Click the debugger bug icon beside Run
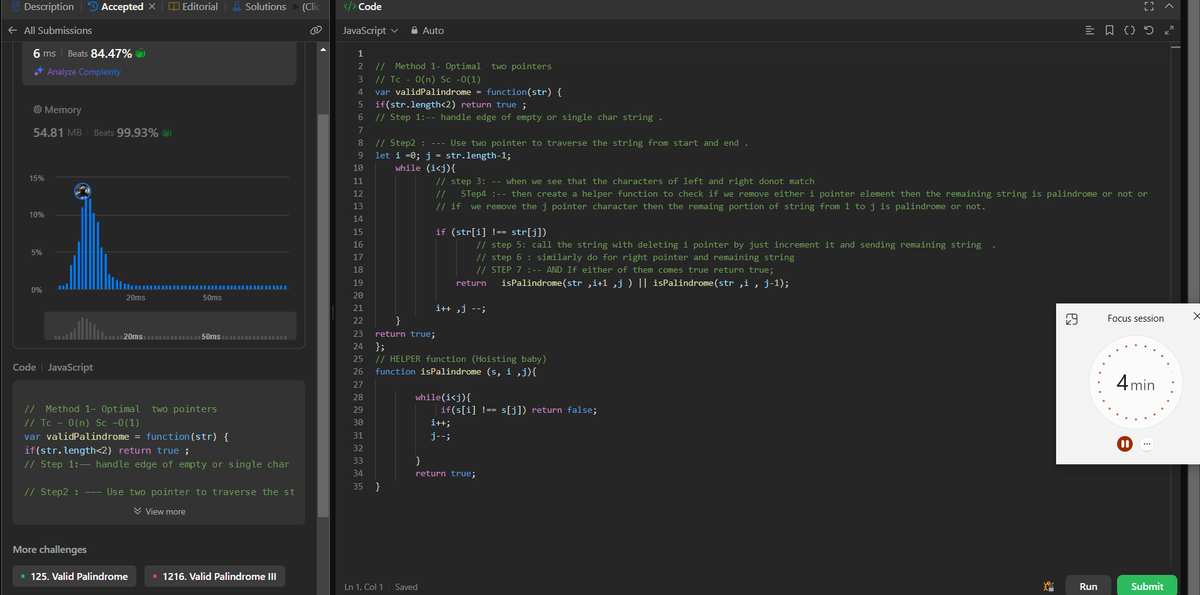Image resolution: width=1200 pixels, height=595 pixels. (1048, 587)
